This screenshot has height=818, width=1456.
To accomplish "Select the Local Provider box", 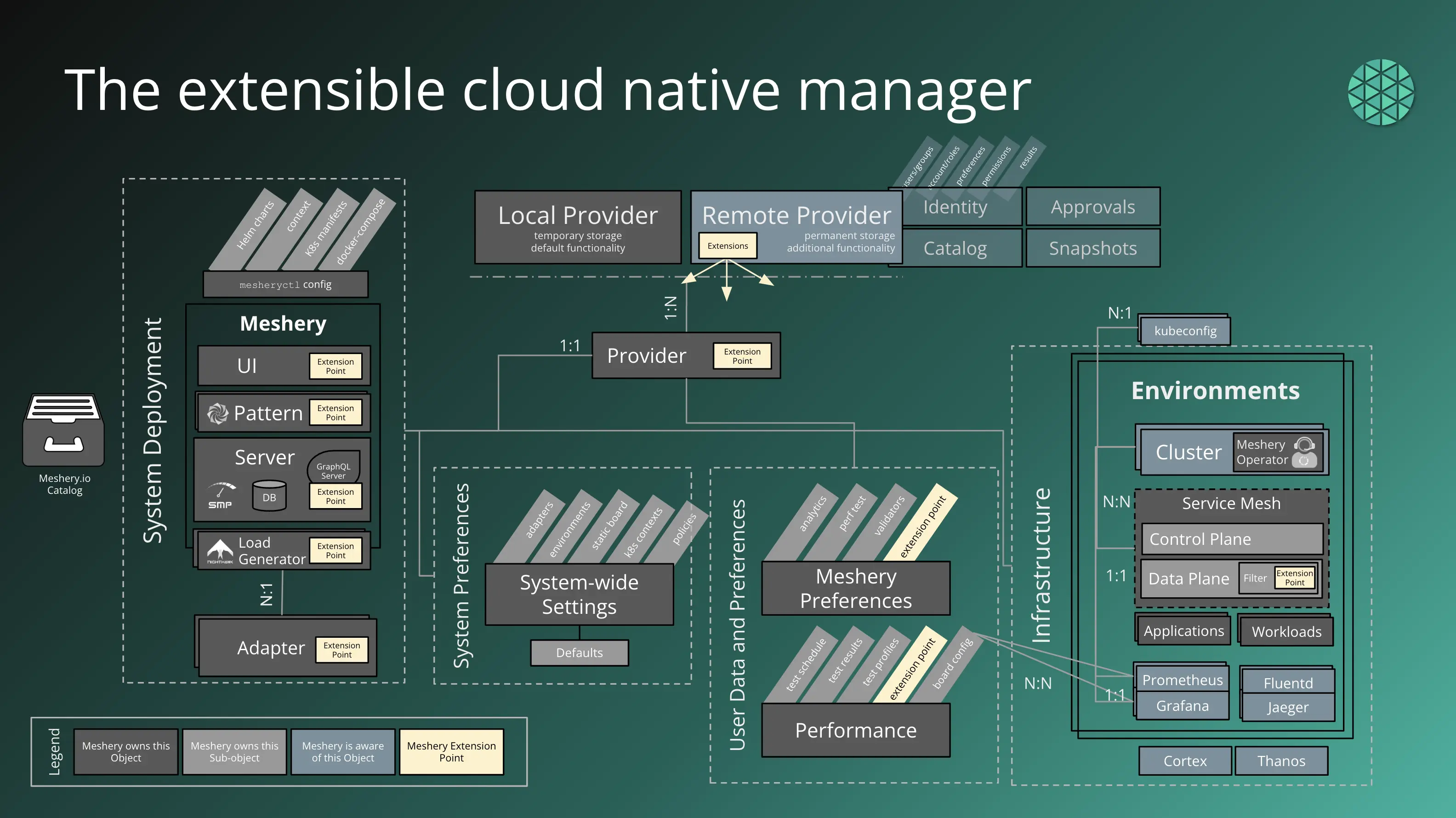I will coord(578,227).
